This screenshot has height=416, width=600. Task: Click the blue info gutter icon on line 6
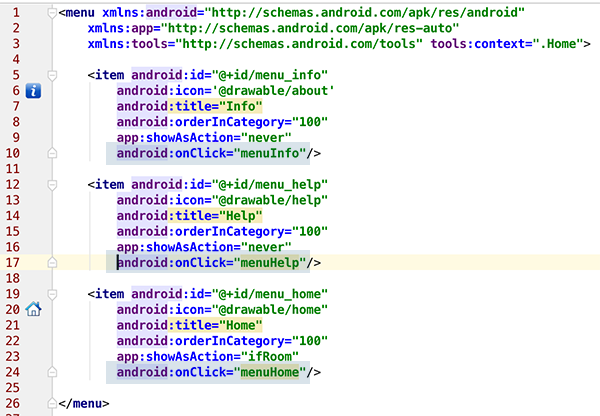[33, 91]
